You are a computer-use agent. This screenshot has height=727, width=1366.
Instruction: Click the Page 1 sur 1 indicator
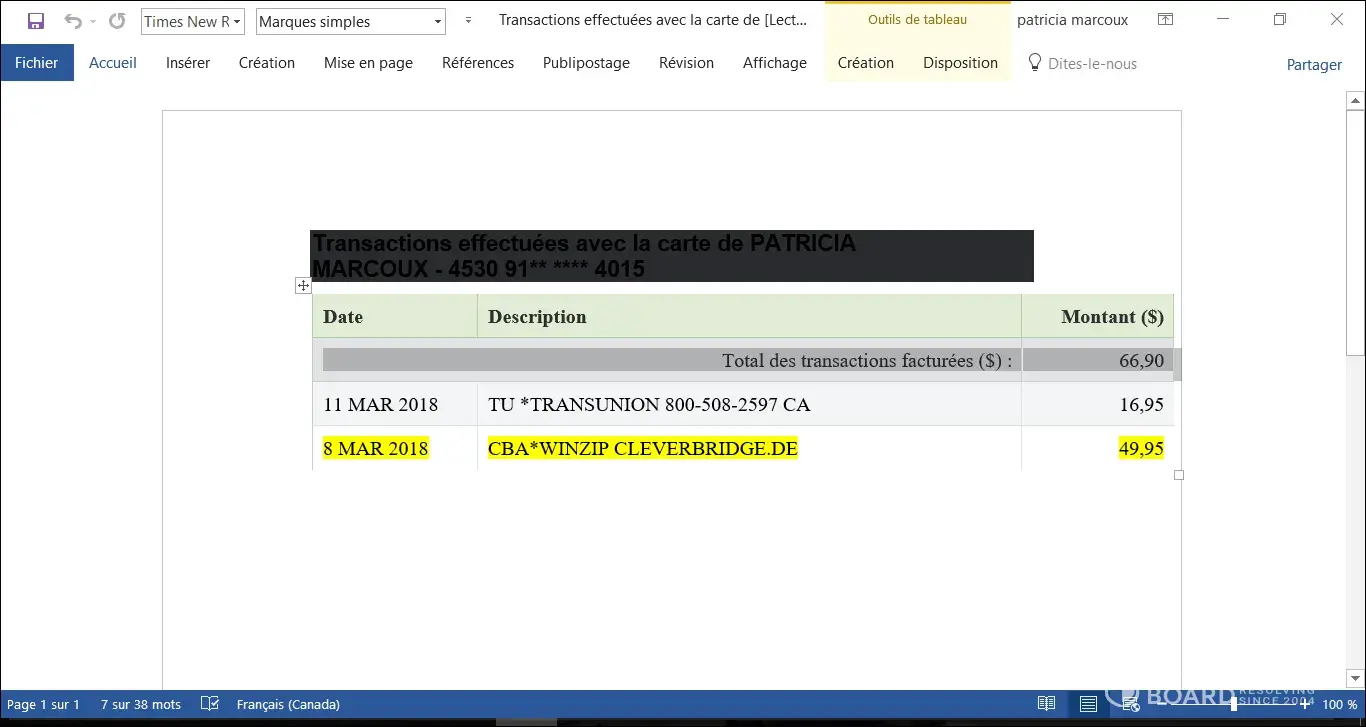click(43, 705)
